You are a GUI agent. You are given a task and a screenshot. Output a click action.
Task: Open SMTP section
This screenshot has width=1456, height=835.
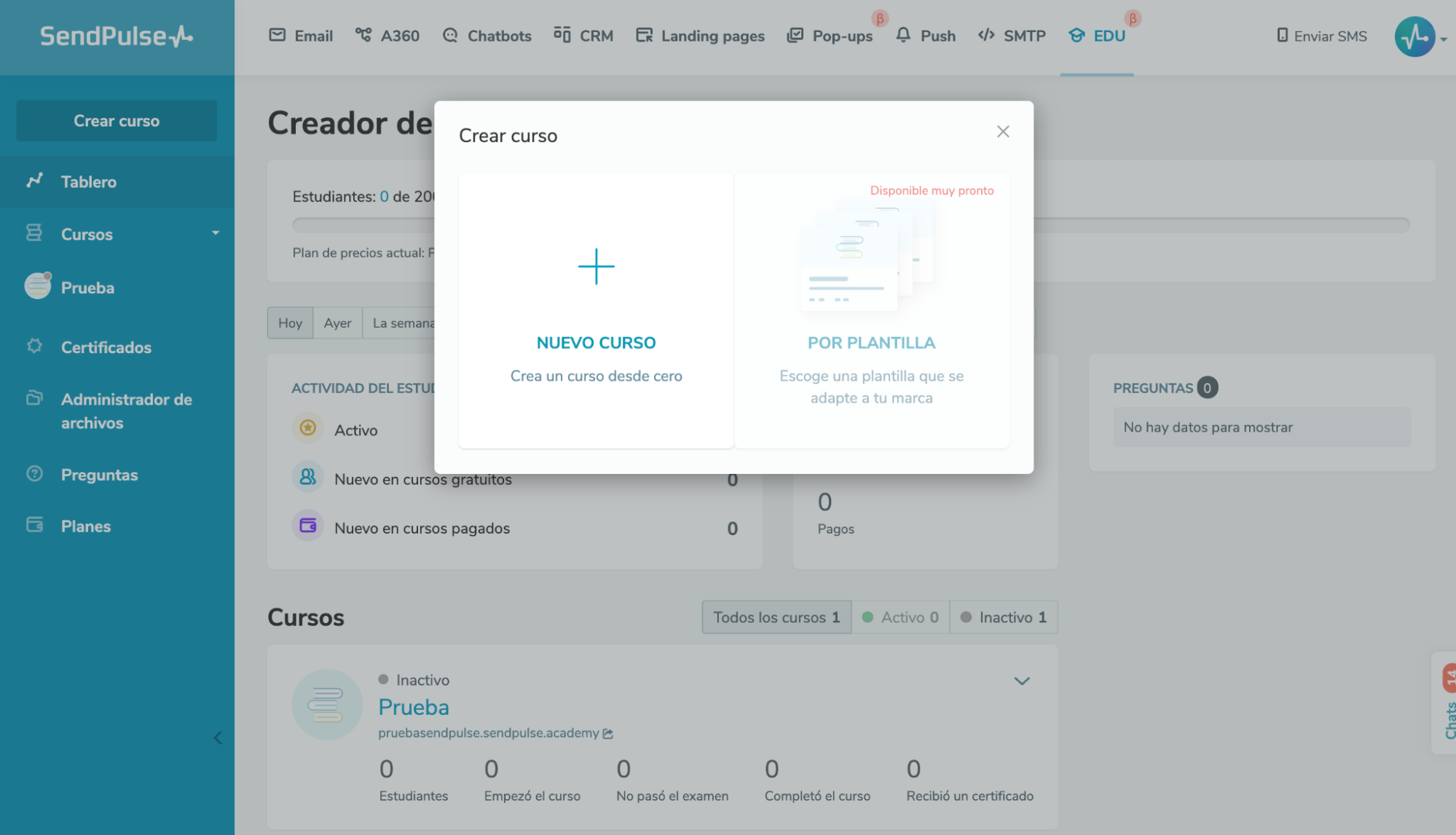1012,36
